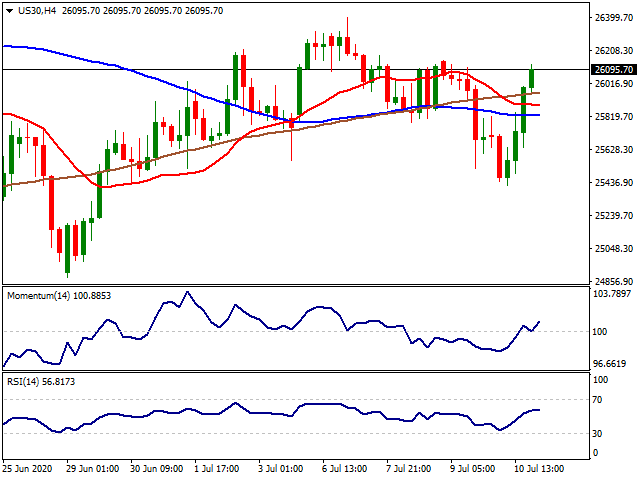The width and height of the screenshot is (640, 480).
Task: Select the current price tag 26095.70
Action: tap(613, 69)
